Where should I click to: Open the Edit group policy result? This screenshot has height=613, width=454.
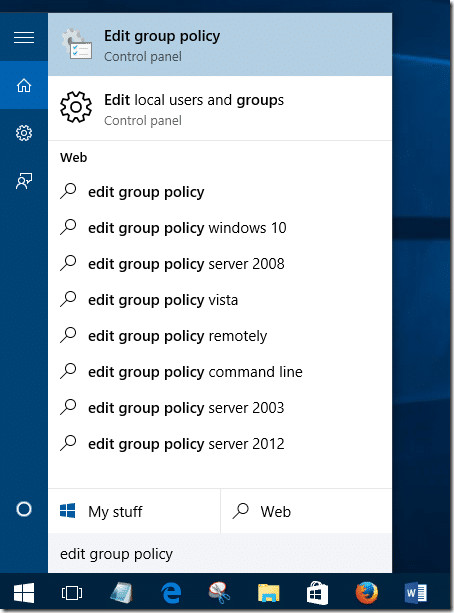(220, 45)
